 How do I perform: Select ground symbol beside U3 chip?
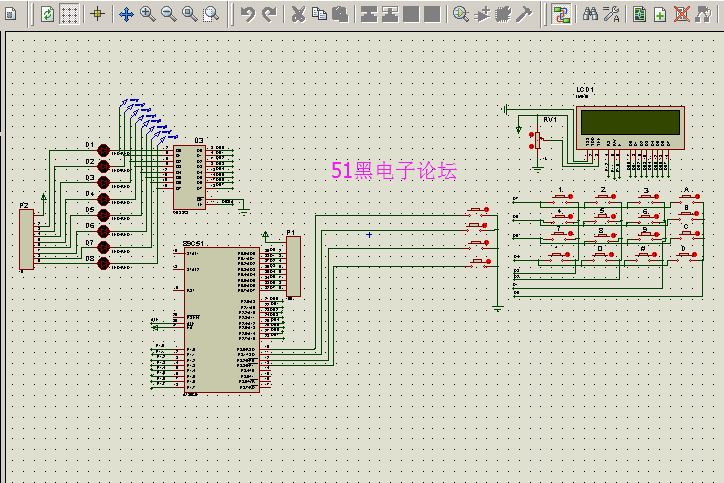coord(244,211)
